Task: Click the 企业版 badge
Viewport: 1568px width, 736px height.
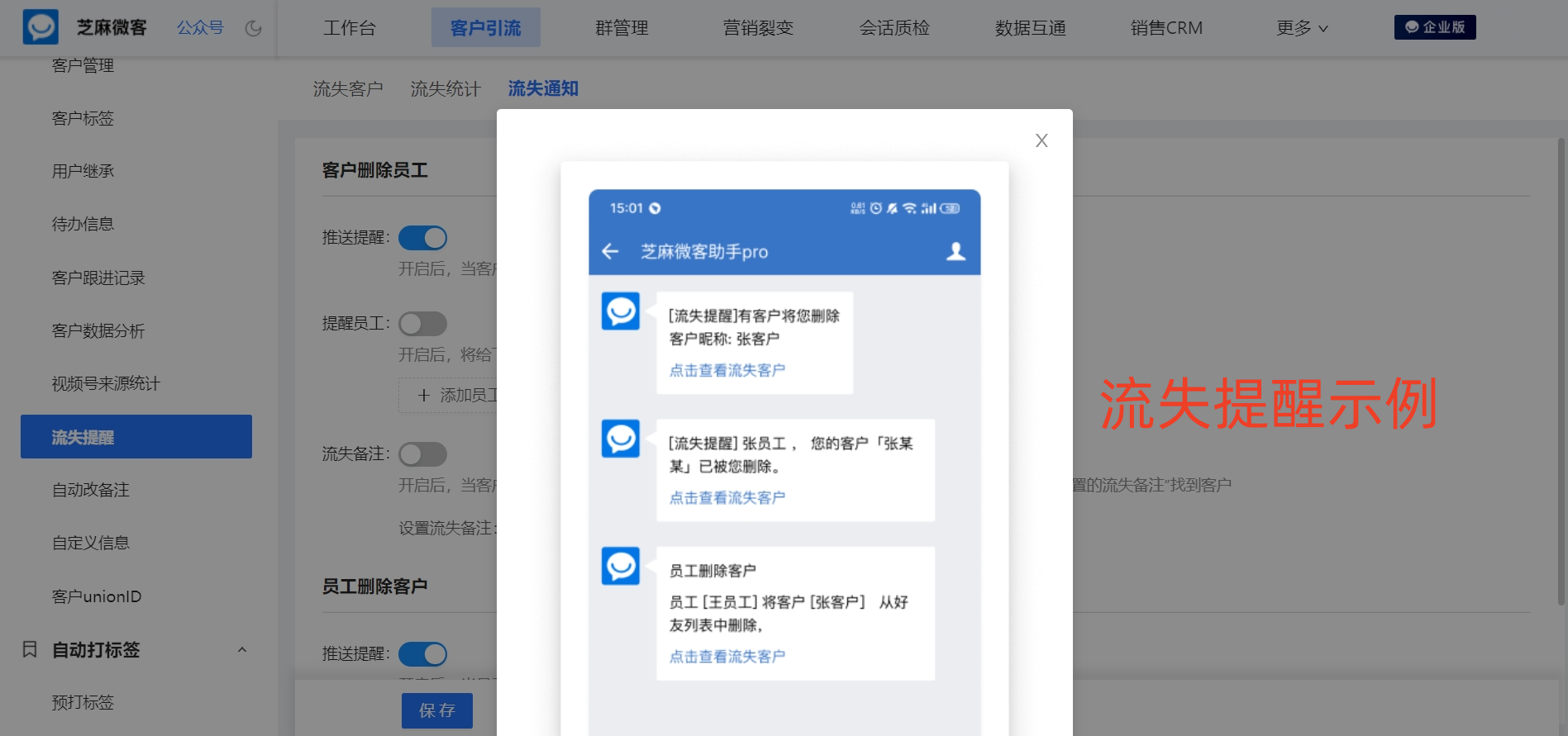Action: (1435, 27)
